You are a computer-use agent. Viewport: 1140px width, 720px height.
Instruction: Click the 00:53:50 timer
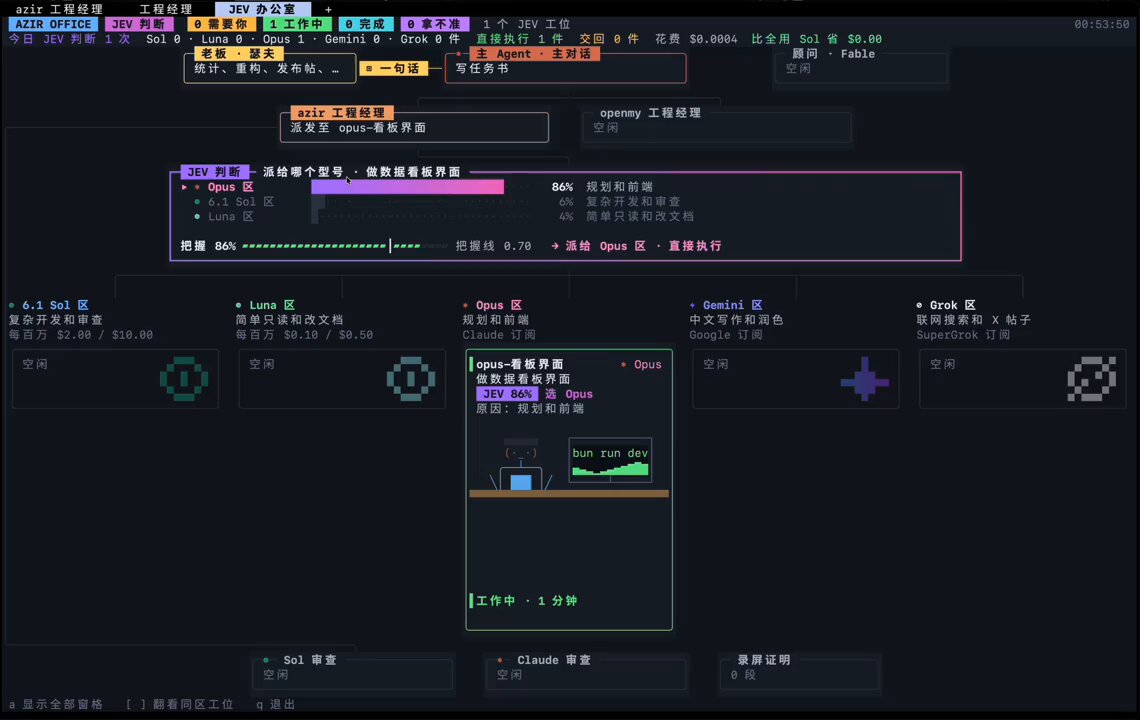click(x=1101, y=24)
